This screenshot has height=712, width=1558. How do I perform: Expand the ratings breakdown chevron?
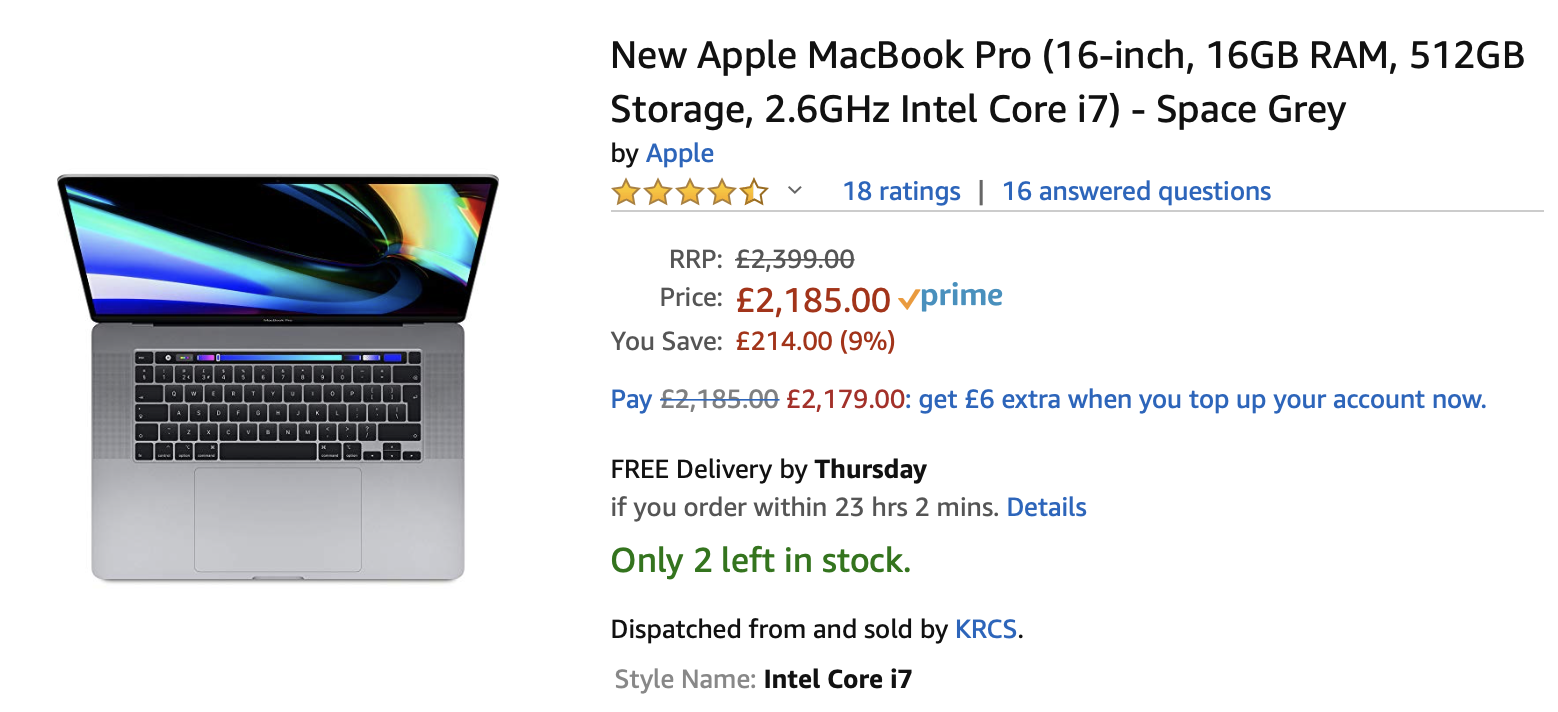click(x=795, y=191)
